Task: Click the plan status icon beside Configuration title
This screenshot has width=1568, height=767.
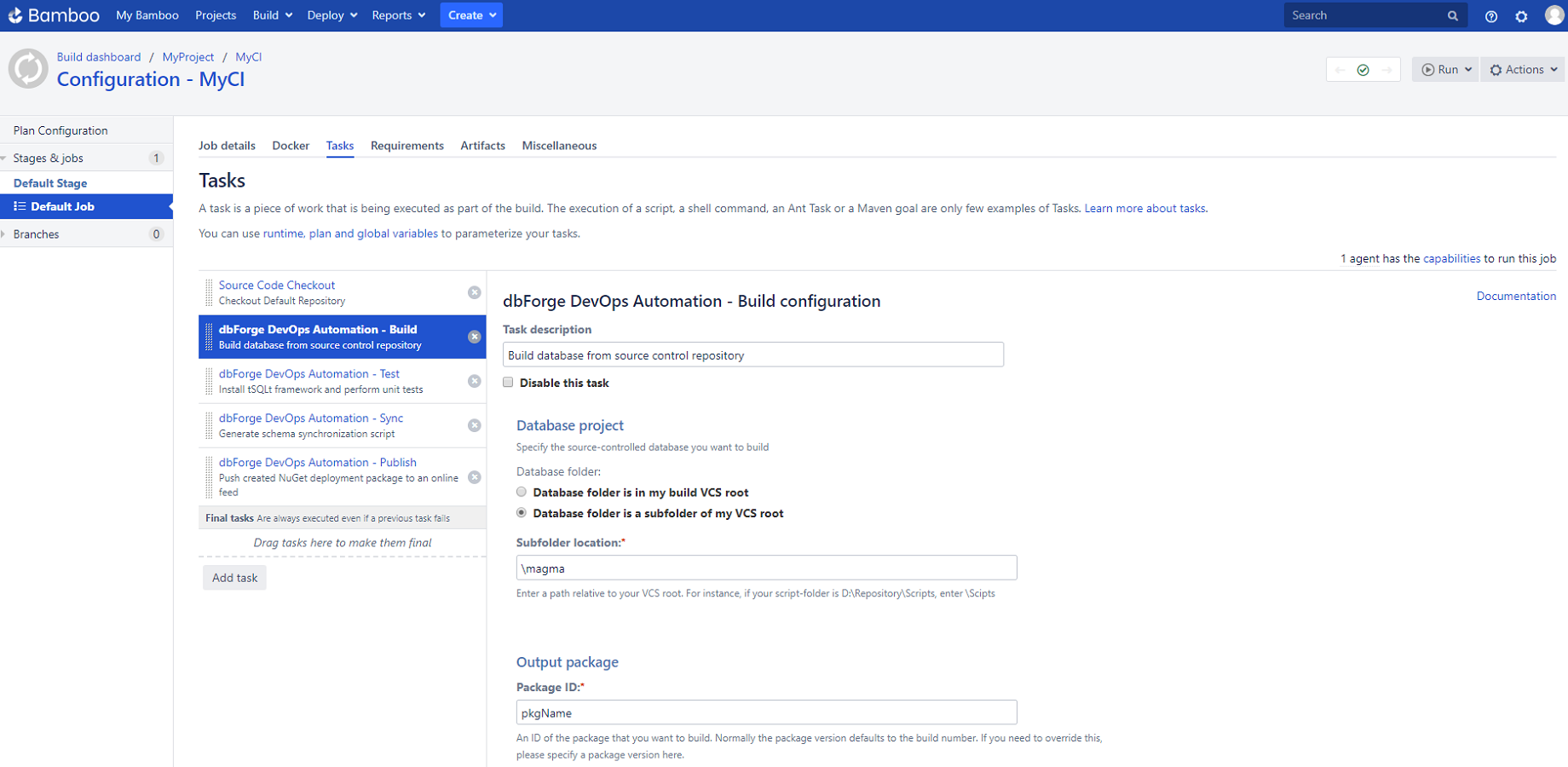Action: click(x=28, y=69)
